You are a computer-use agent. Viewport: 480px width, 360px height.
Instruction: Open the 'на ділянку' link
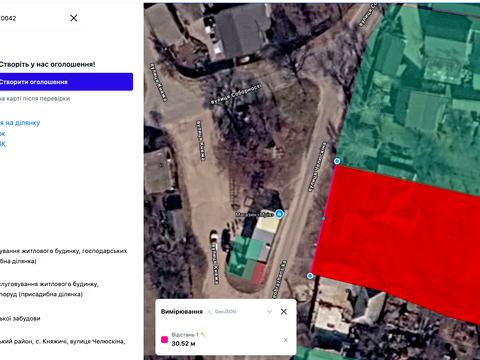coord(20,123)
